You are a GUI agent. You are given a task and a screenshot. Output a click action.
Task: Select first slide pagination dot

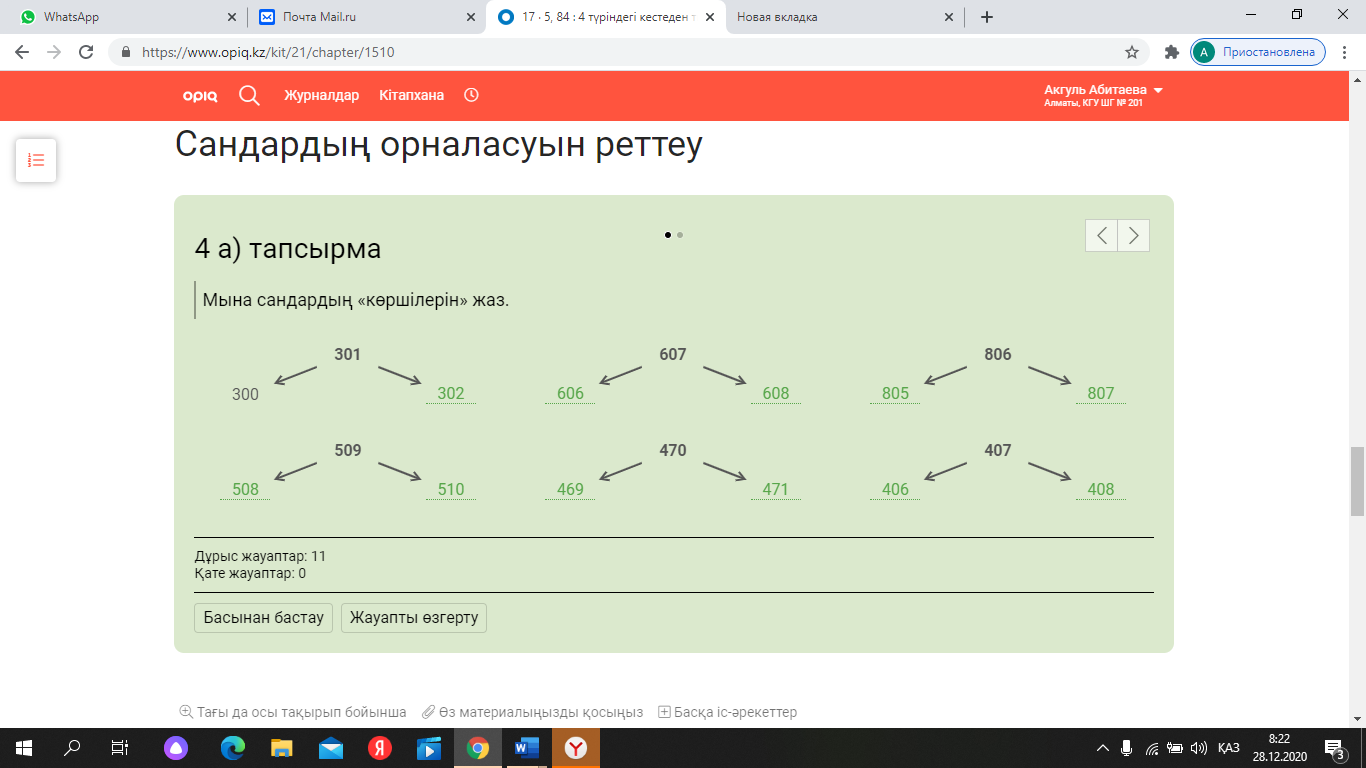668,235
